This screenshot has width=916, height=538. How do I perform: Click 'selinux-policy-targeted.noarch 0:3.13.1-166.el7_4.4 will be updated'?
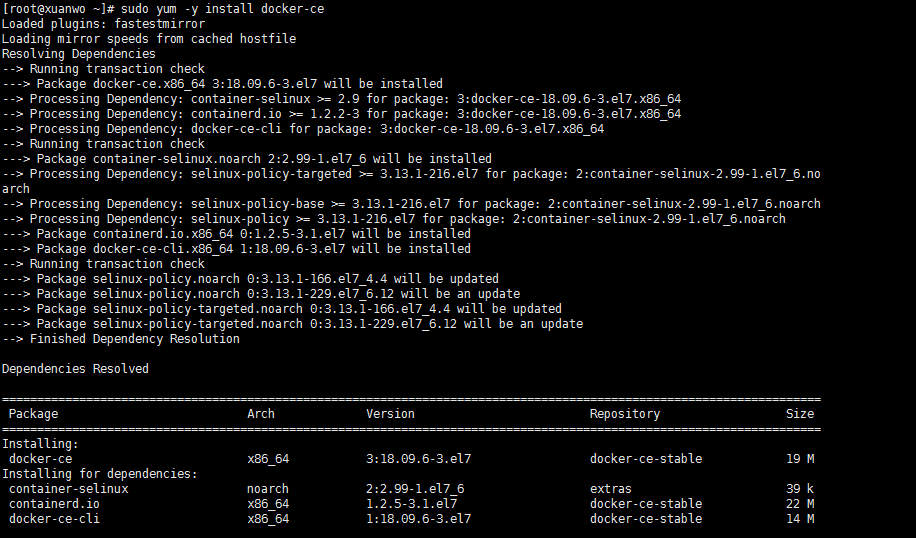pyautogui.click(x=327, y=308)
